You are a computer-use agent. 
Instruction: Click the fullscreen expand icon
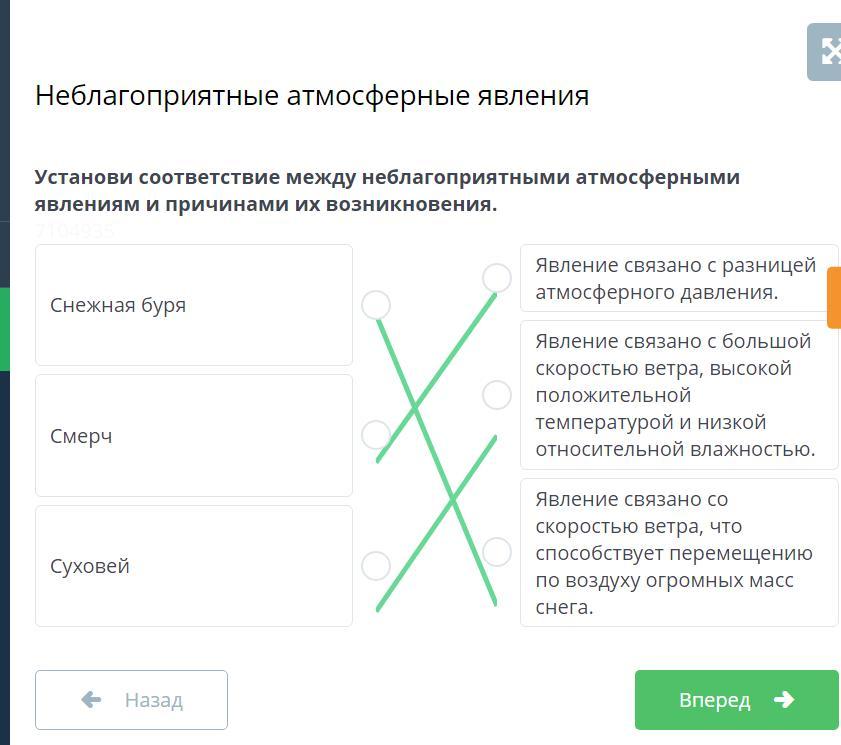[828, 52]
